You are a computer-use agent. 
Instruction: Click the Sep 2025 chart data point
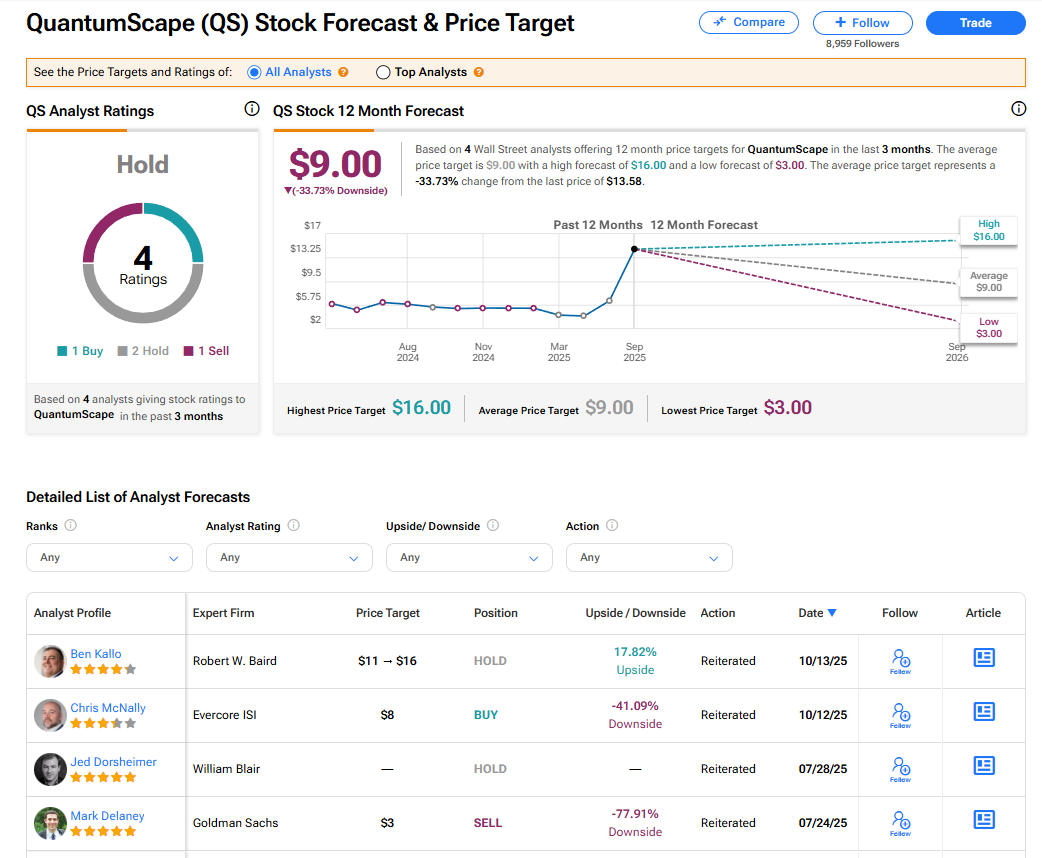pos(634,249)
